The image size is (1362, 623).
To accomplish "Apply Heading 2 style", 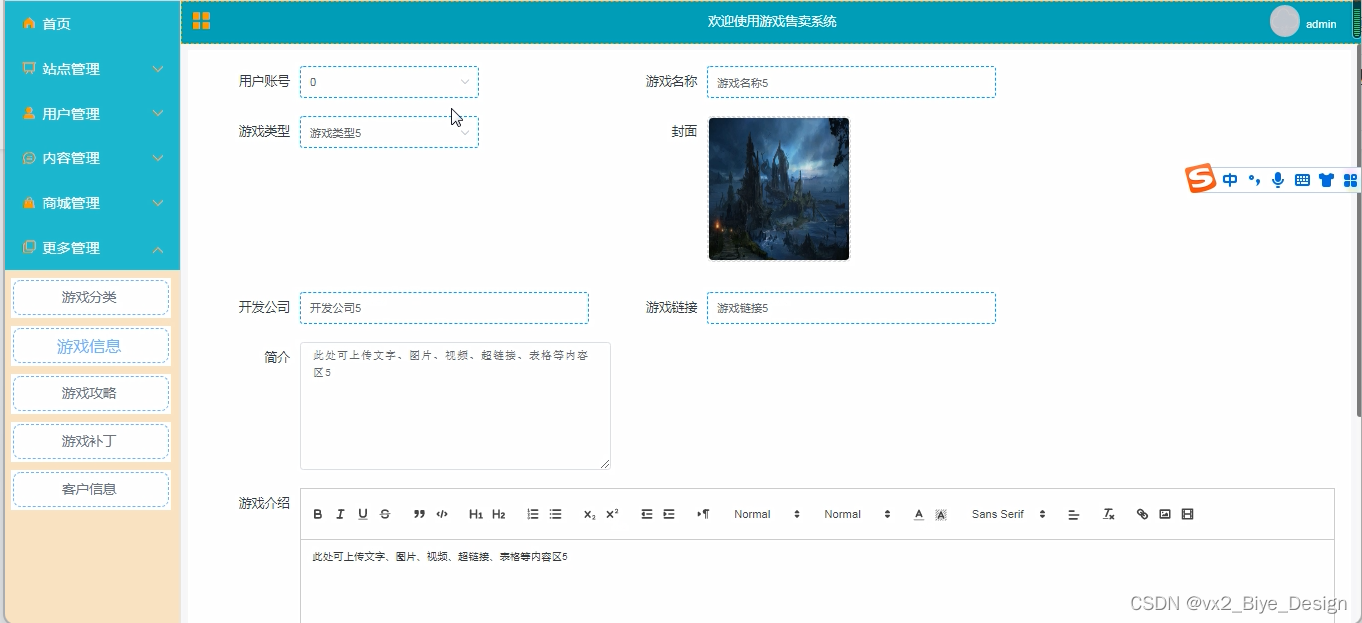I will [x=498, y=514].
